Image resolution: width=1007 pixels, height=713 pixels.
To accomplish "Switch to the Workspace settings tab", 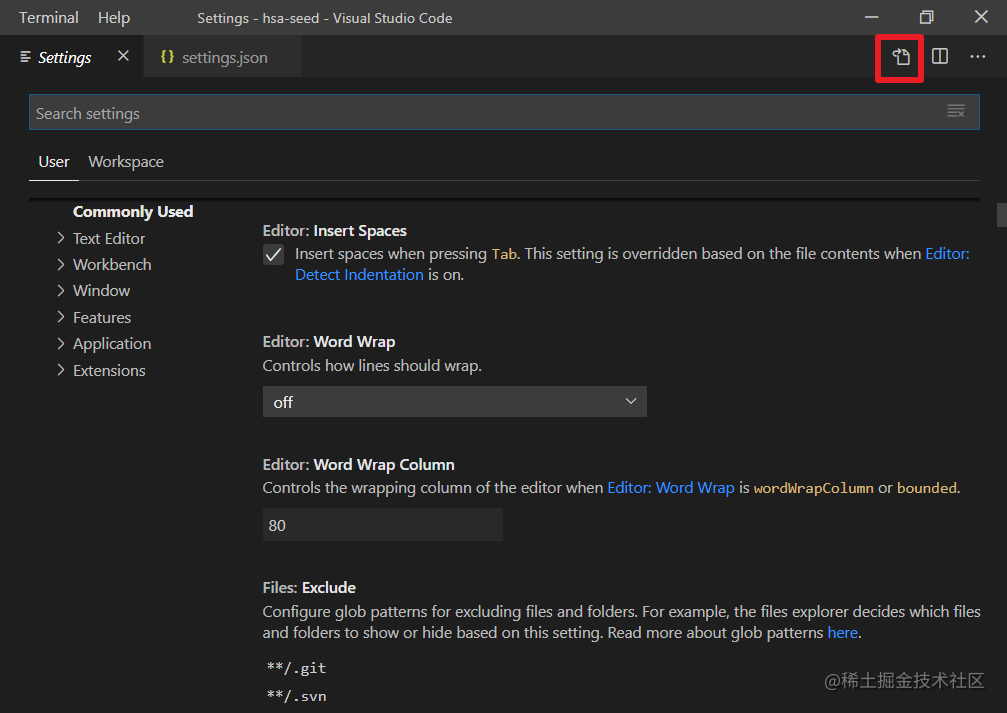I will (126, 162).
